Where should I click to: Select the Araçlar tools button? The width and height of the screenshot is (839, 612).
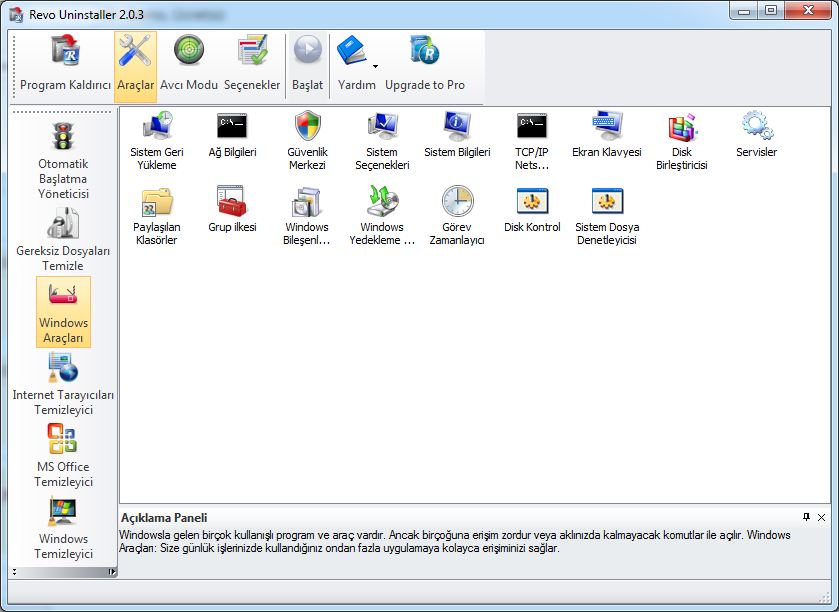135,65
